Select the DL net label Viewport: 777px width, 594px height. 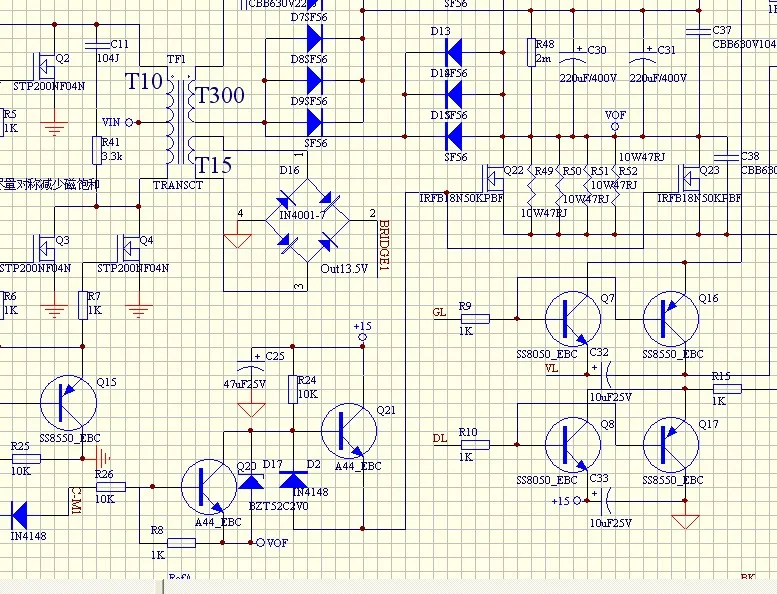[x=440, y=438]
